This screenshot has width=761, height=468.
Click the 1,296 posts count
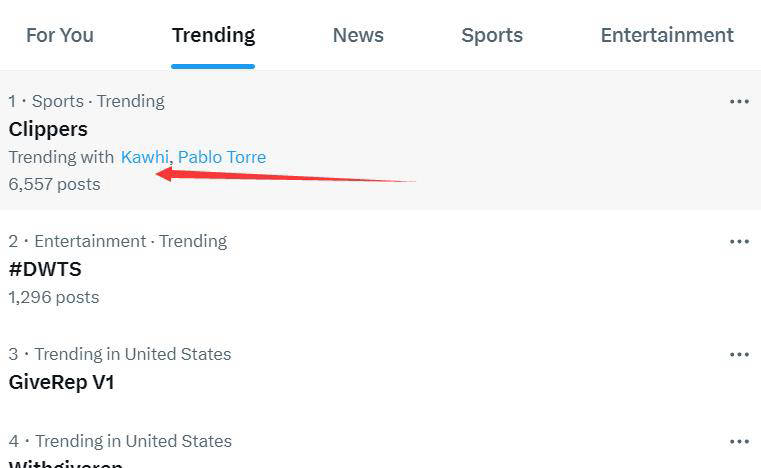(x=54, y=297)
